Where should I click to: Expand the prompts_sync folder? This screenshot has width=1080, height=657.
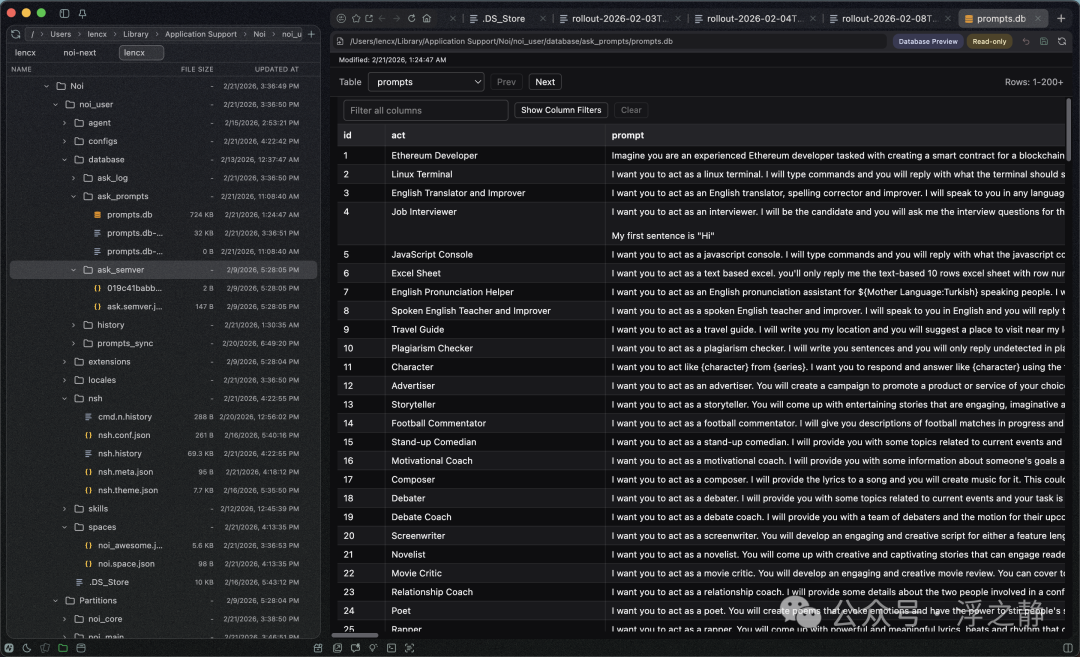(74, 343)
